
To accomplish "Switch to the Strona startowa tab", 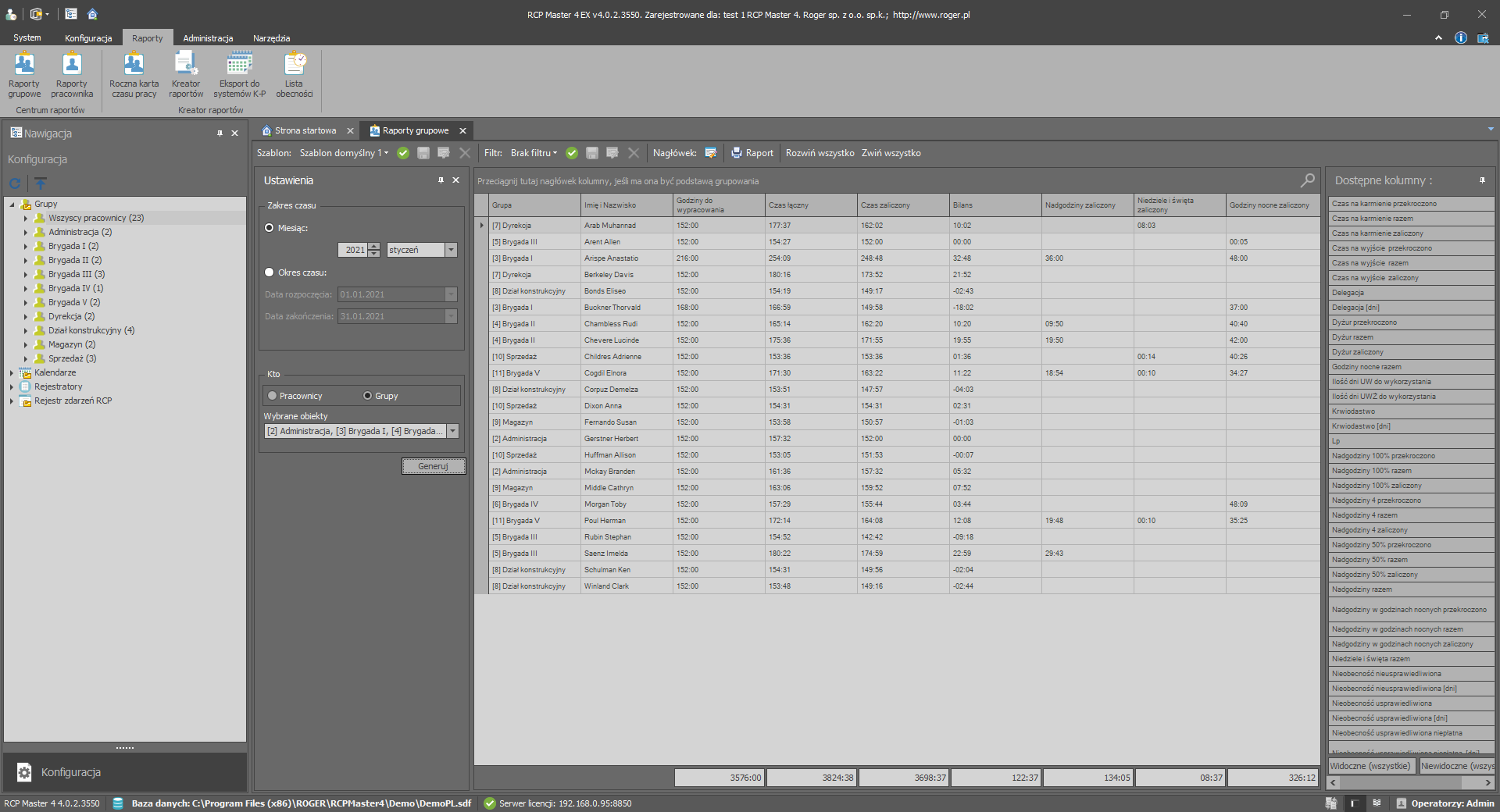I will coord(305,130).
